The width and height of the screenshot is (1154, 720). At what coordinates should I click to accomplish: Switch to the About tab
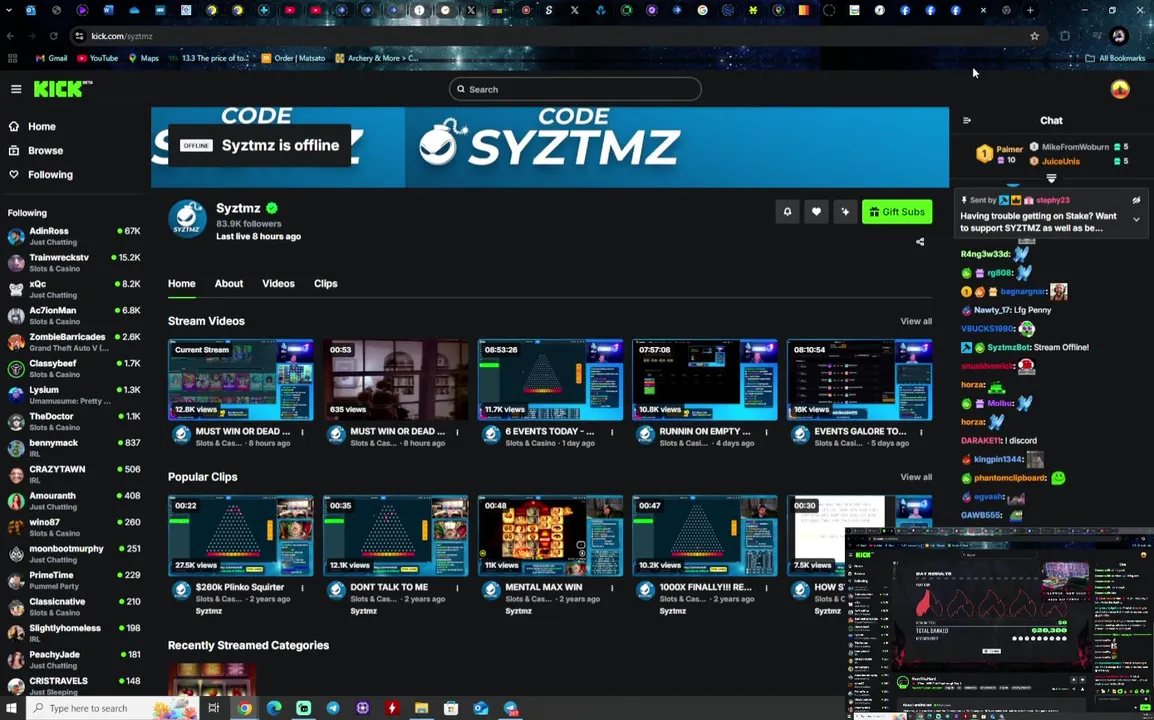[229, 283]
